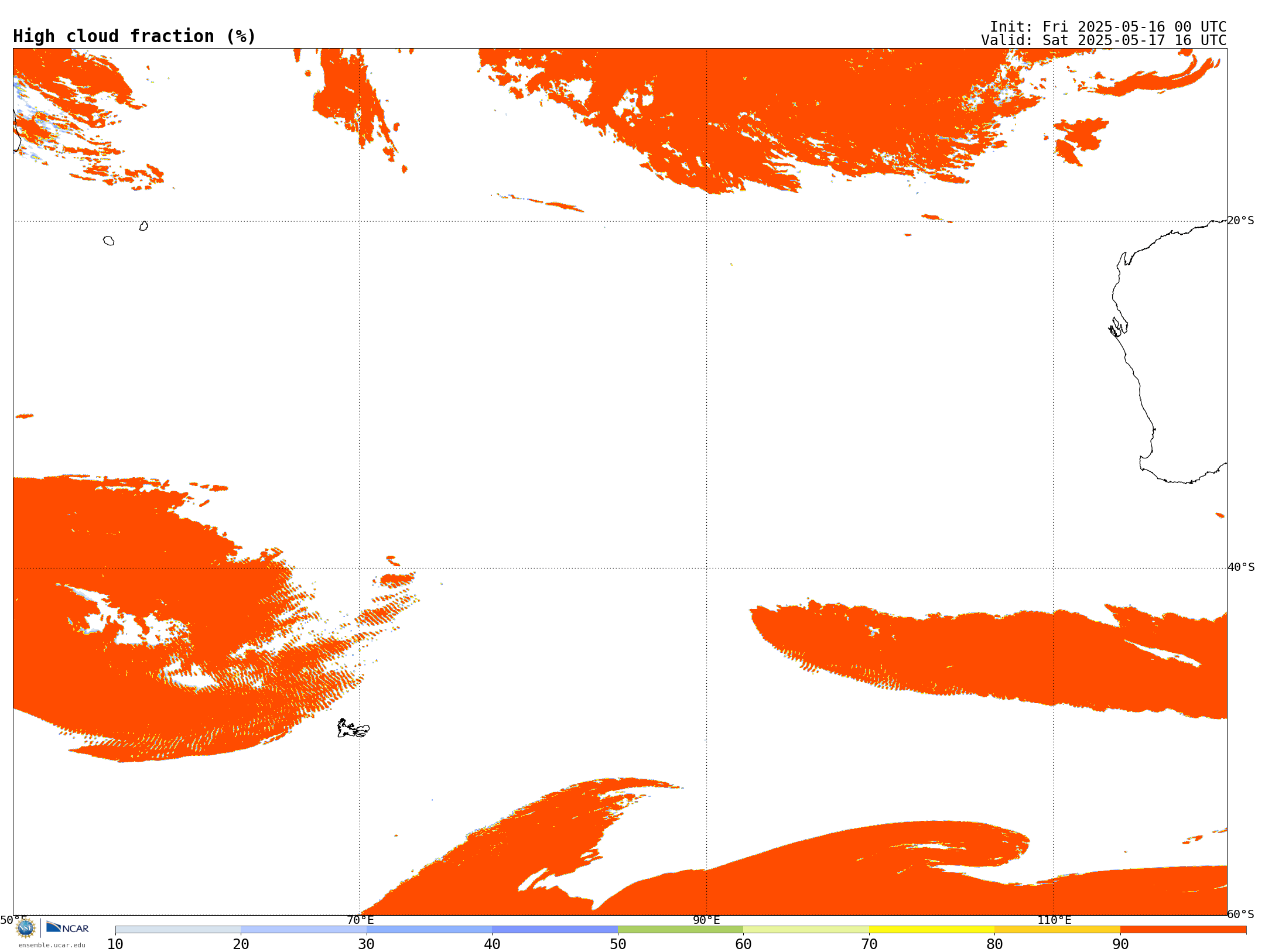
Task: Click the colorbar tick label 20
Action: [241, 944]
